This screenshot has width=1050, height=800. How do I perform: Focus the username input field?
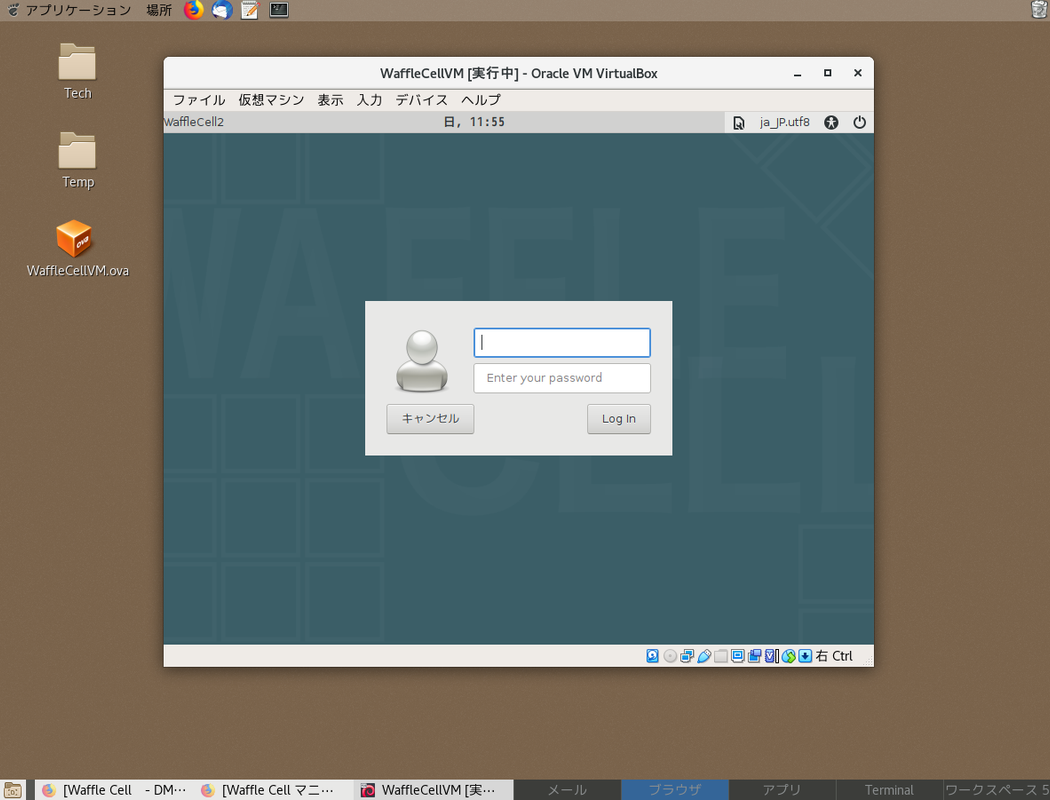562,343
